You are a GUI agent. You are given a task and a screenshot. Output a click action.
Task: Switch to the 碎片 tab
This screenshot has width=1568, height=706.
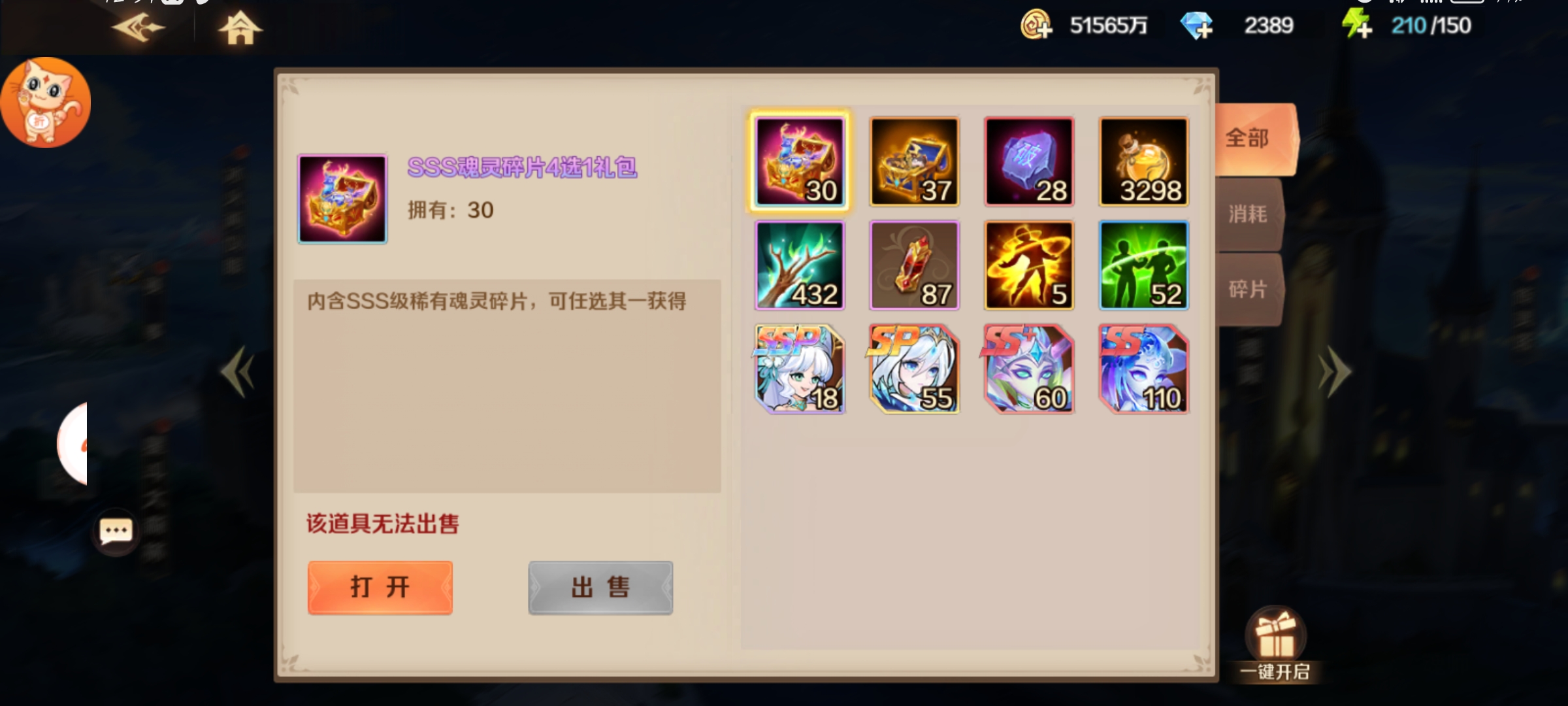pos(1249,289)
